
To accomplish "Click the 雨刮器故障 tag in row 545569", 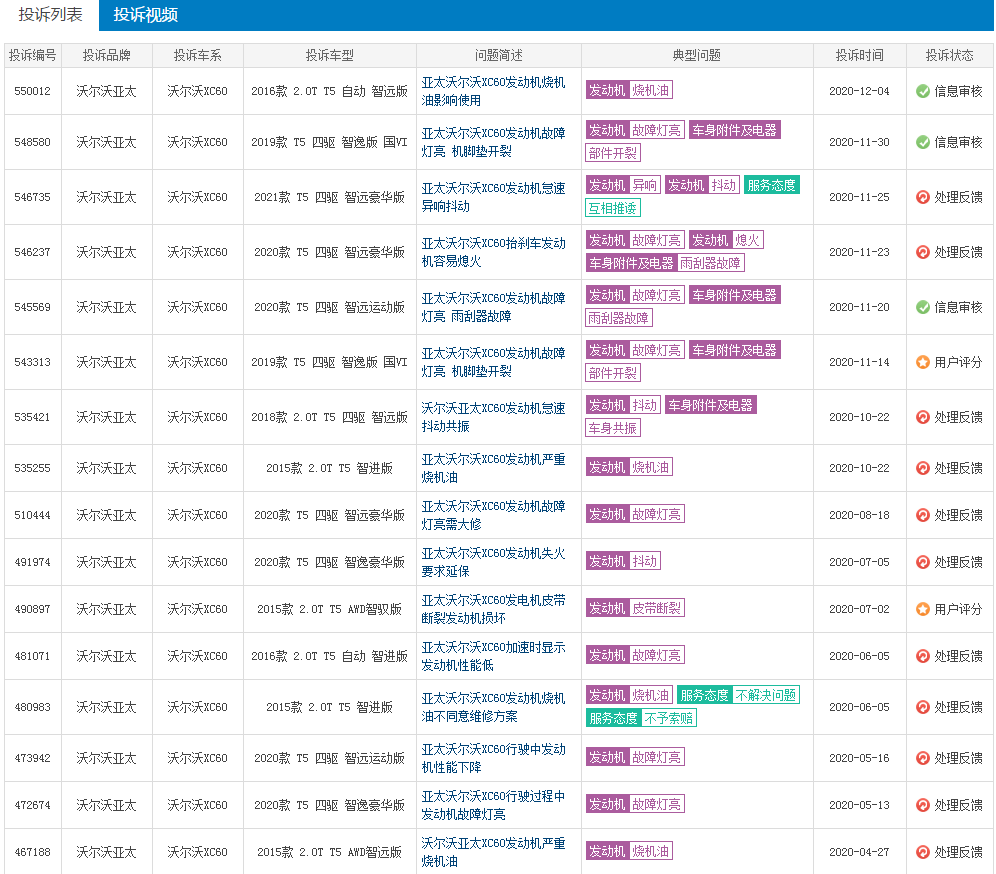I will tap(619, 318).
